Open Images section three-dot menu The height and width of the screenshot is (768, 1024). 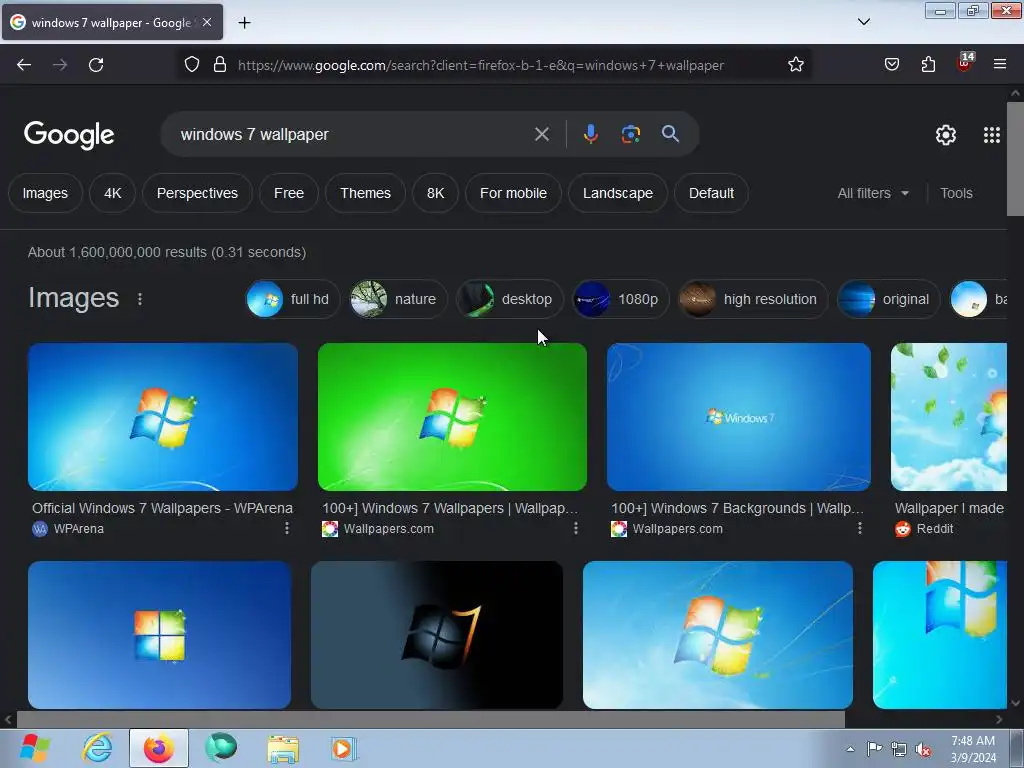(140, 299)
